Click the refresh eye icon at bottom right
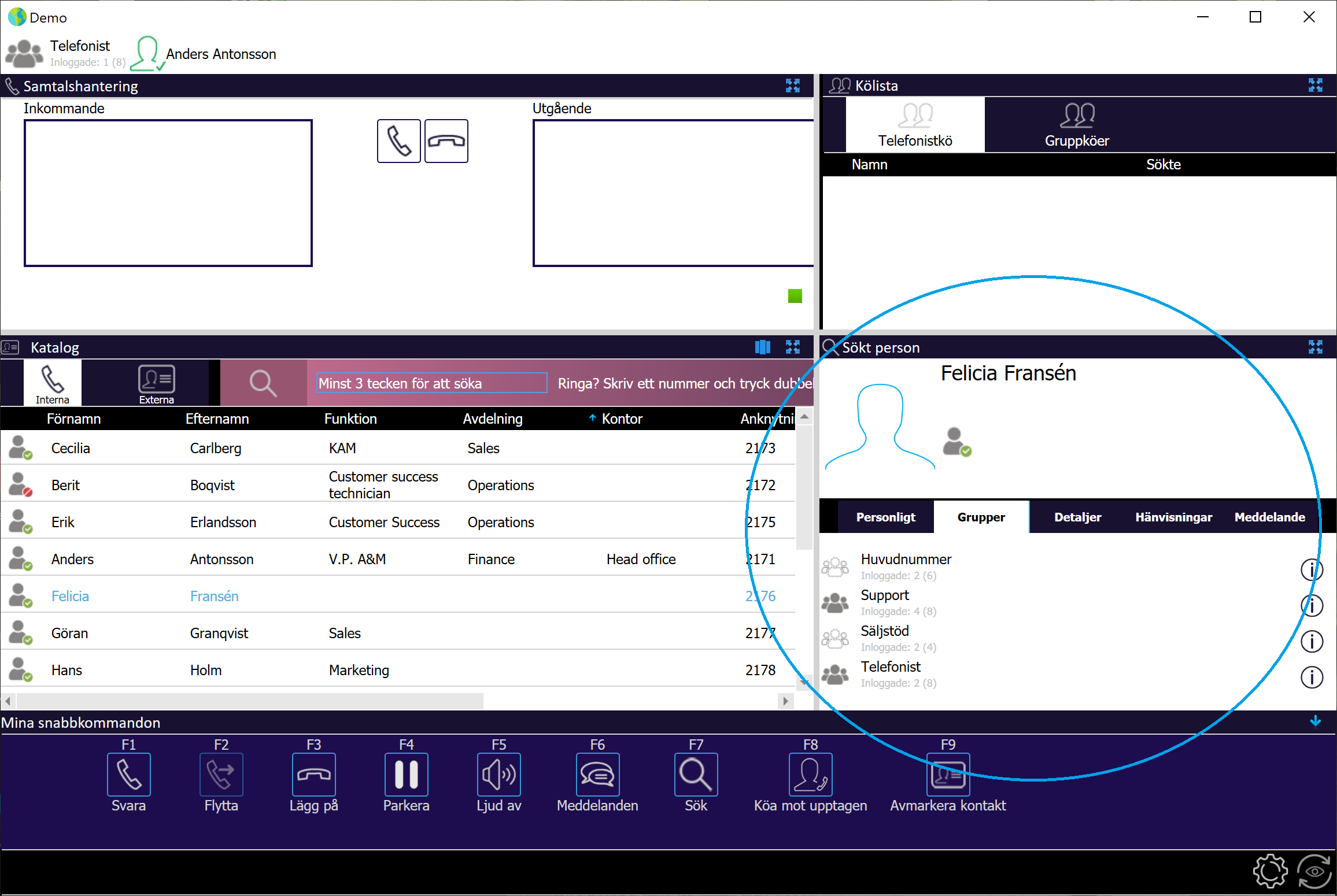Screen dimensions: 1337x896 tap(1314, 871)
